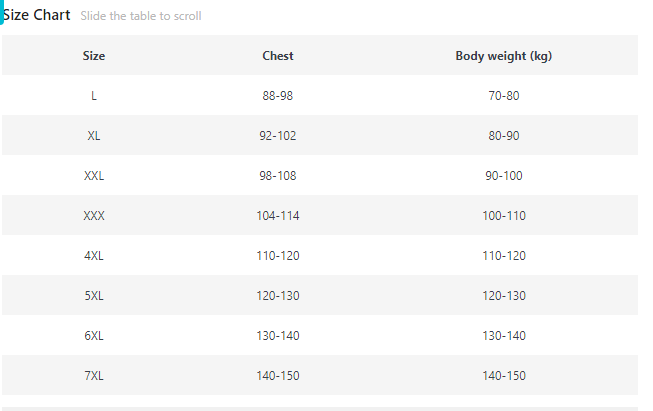Select chest value 98-108
The width and height of the screenshot is (653, 411).
pos(278,176)
